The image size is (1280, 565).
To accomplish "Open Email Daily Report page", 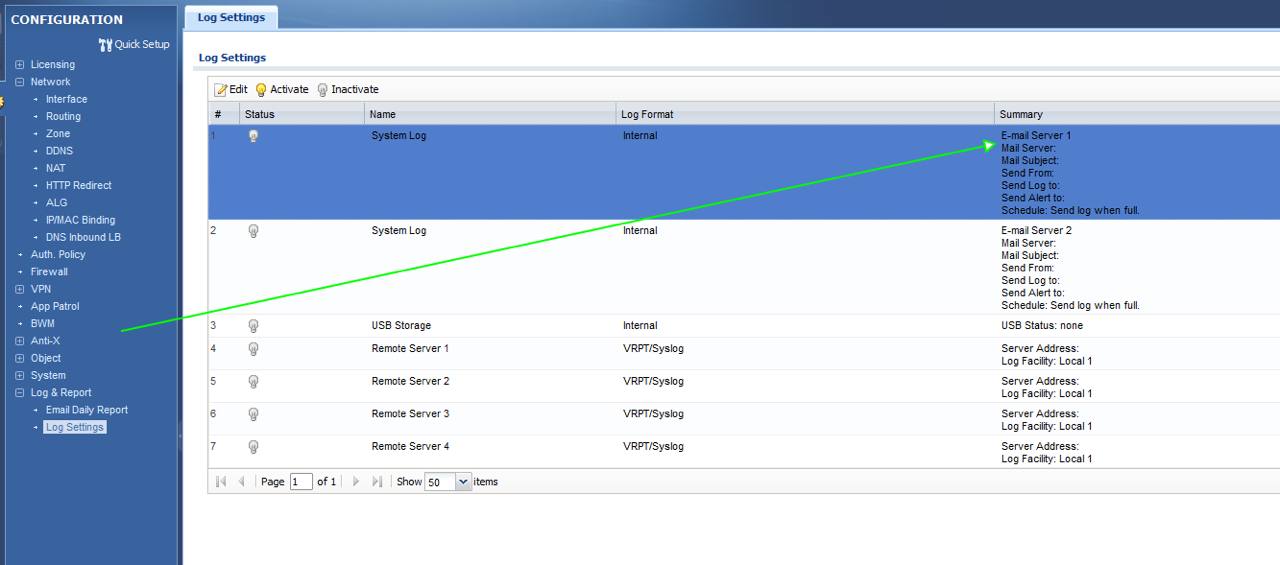I will (x=87, y=410).
